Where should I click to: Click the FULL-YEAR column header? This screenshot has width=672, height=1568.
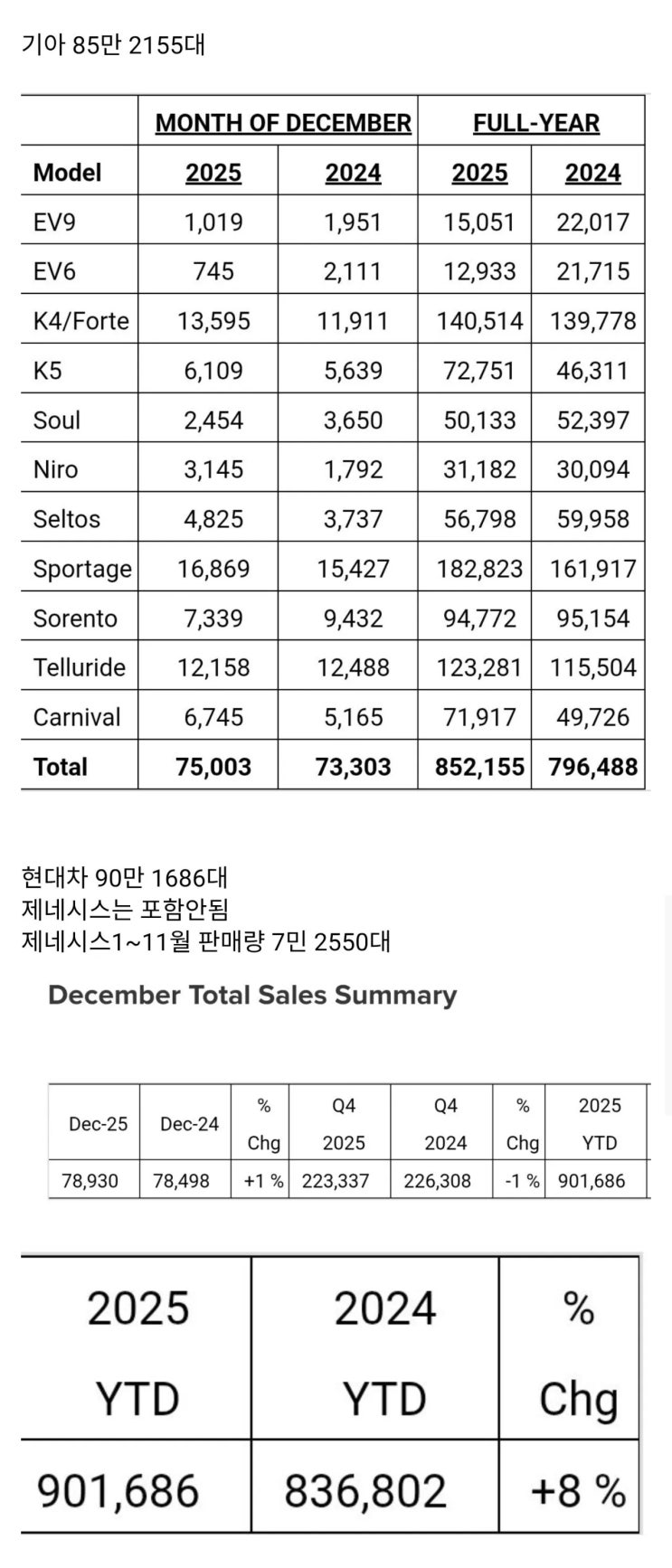coord(536,123)
